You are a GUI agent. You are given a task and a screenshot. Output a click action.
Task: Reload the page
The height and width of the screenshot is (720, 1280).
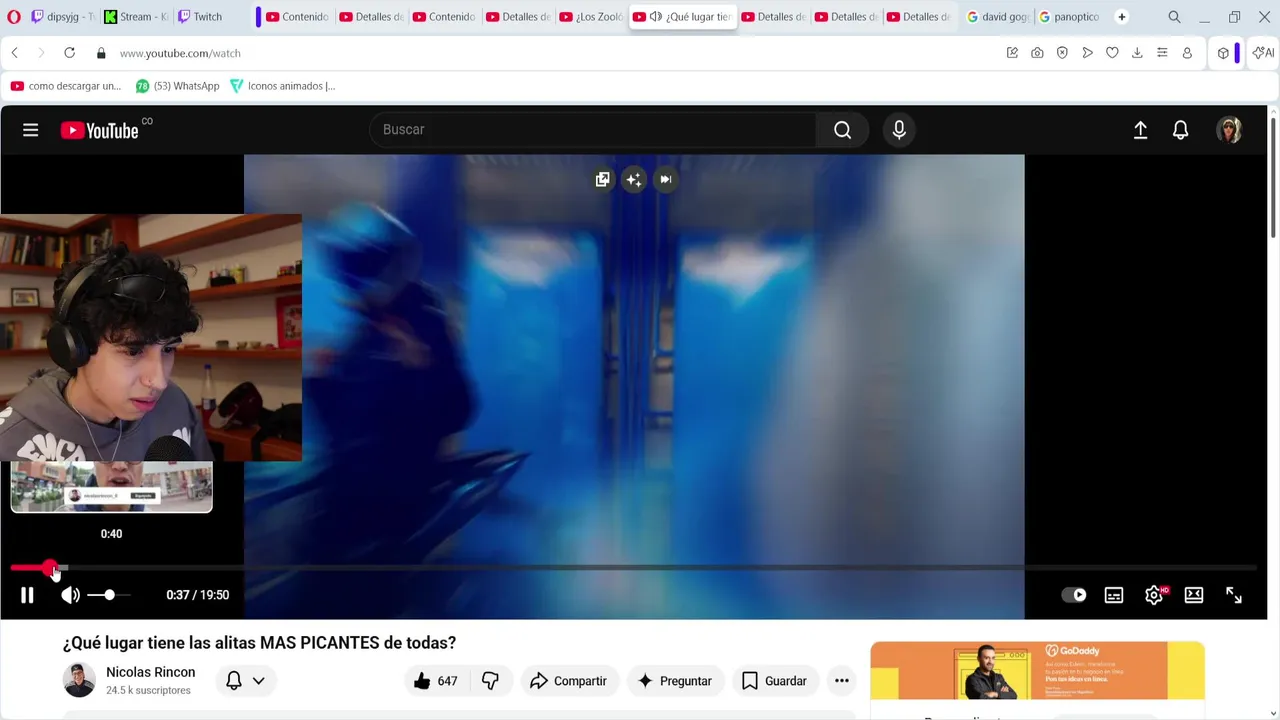[69, 53]
